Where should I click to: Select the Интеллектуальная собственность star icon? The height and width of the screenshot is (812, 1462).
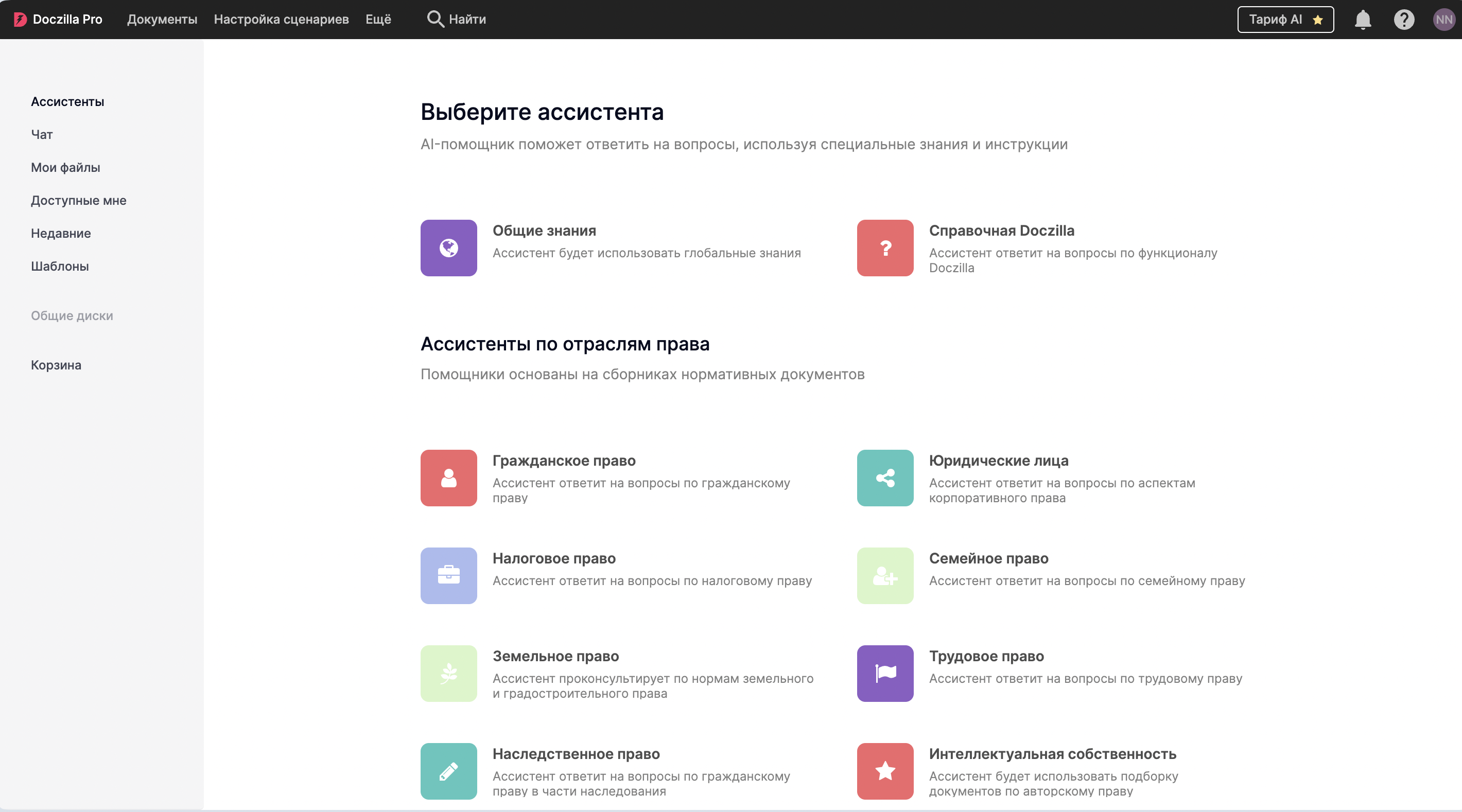click(x=885, y=771)
